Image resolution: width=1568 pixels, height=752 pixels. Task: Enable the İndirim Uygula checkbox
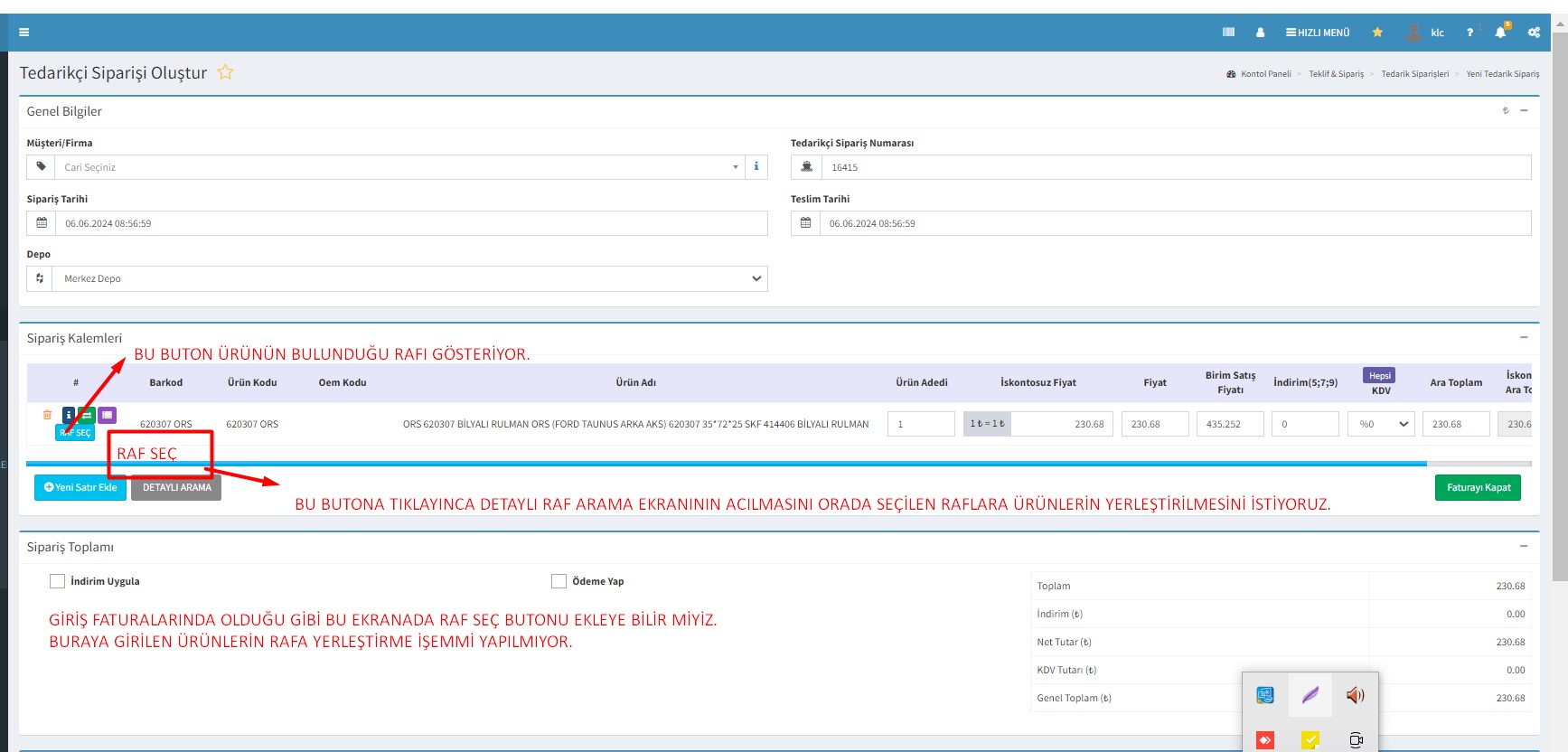coord(58,581)
